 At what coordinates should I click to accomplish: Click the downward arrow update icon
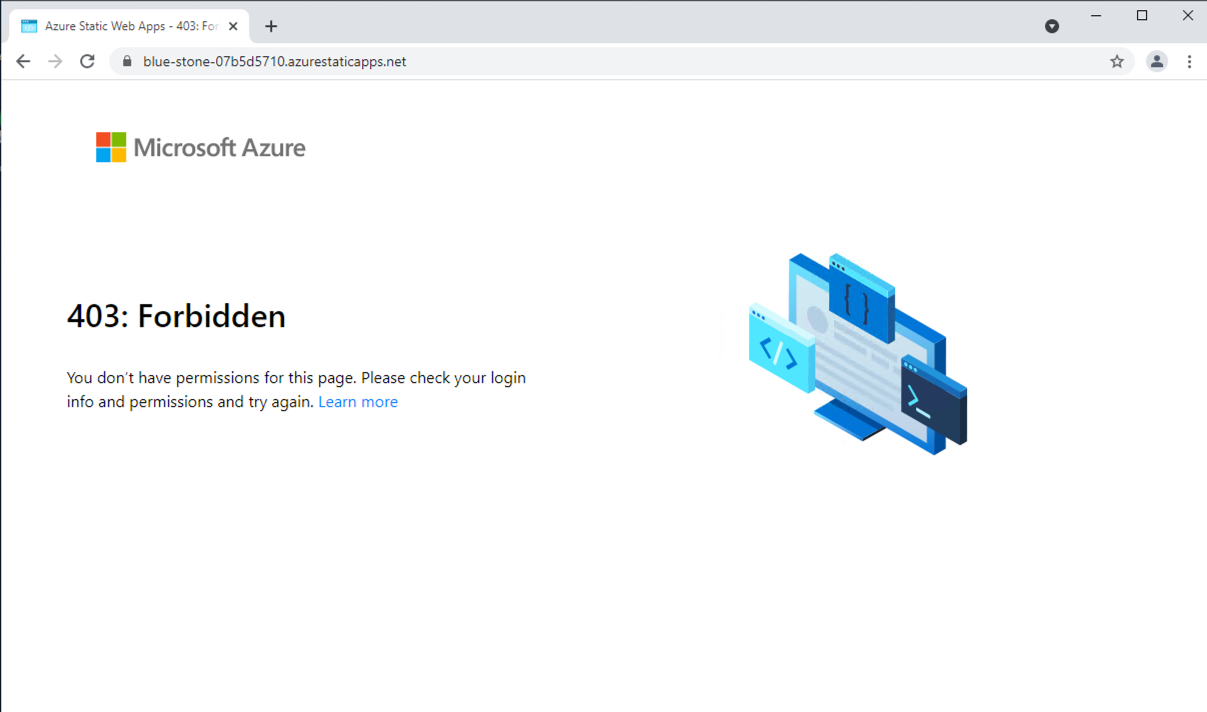click(x=1052, y=26)
